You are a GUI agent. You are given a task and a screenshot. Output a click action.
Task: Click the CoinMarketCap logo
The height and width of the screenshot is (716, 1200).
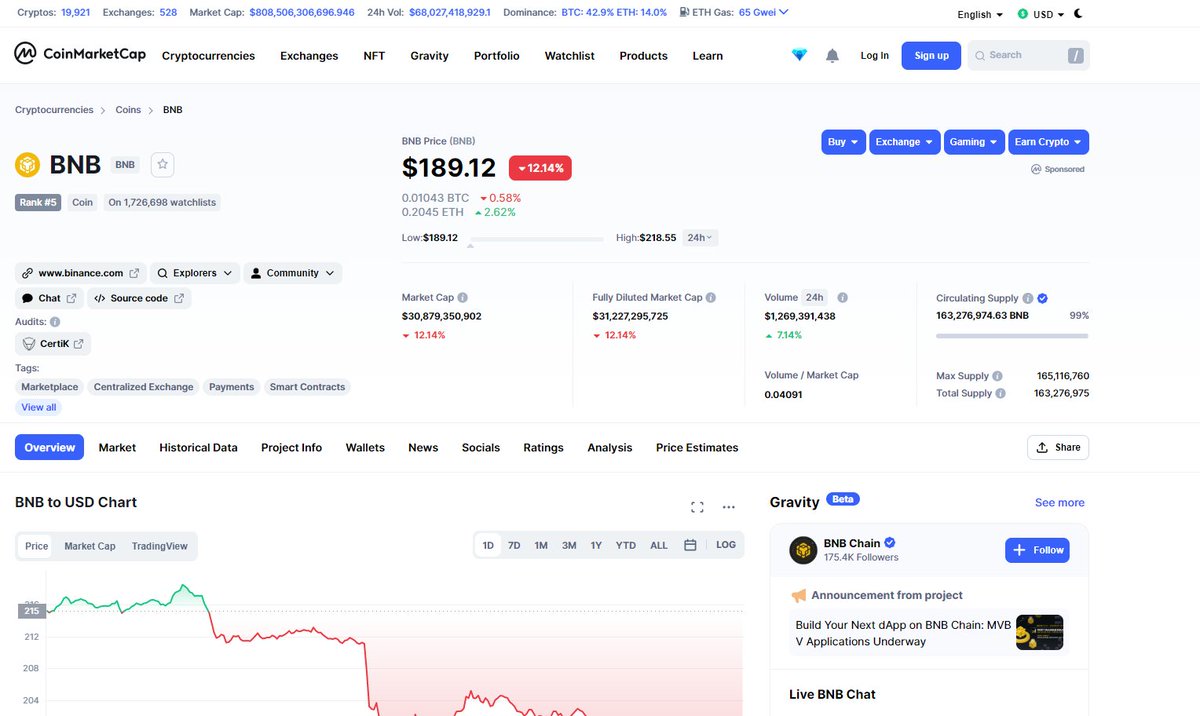[x=81, y=54]
